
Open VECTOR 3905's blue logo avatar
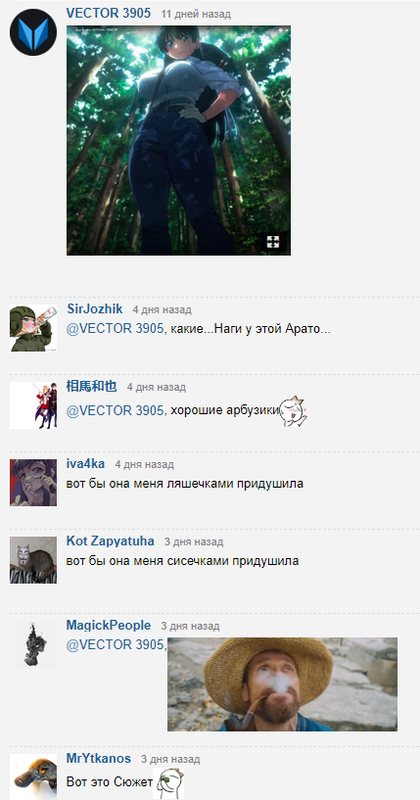[33, 32]
